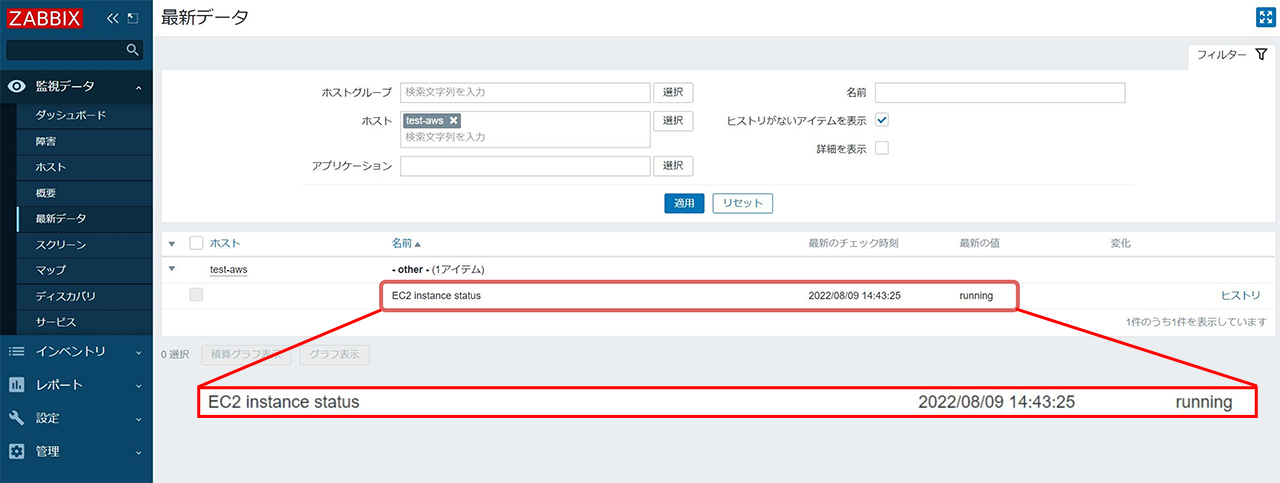This screenshot has height=483, width=1280.
Task: Click the magnifier search icon in sidebar
Action: click(x=132, y=49)
